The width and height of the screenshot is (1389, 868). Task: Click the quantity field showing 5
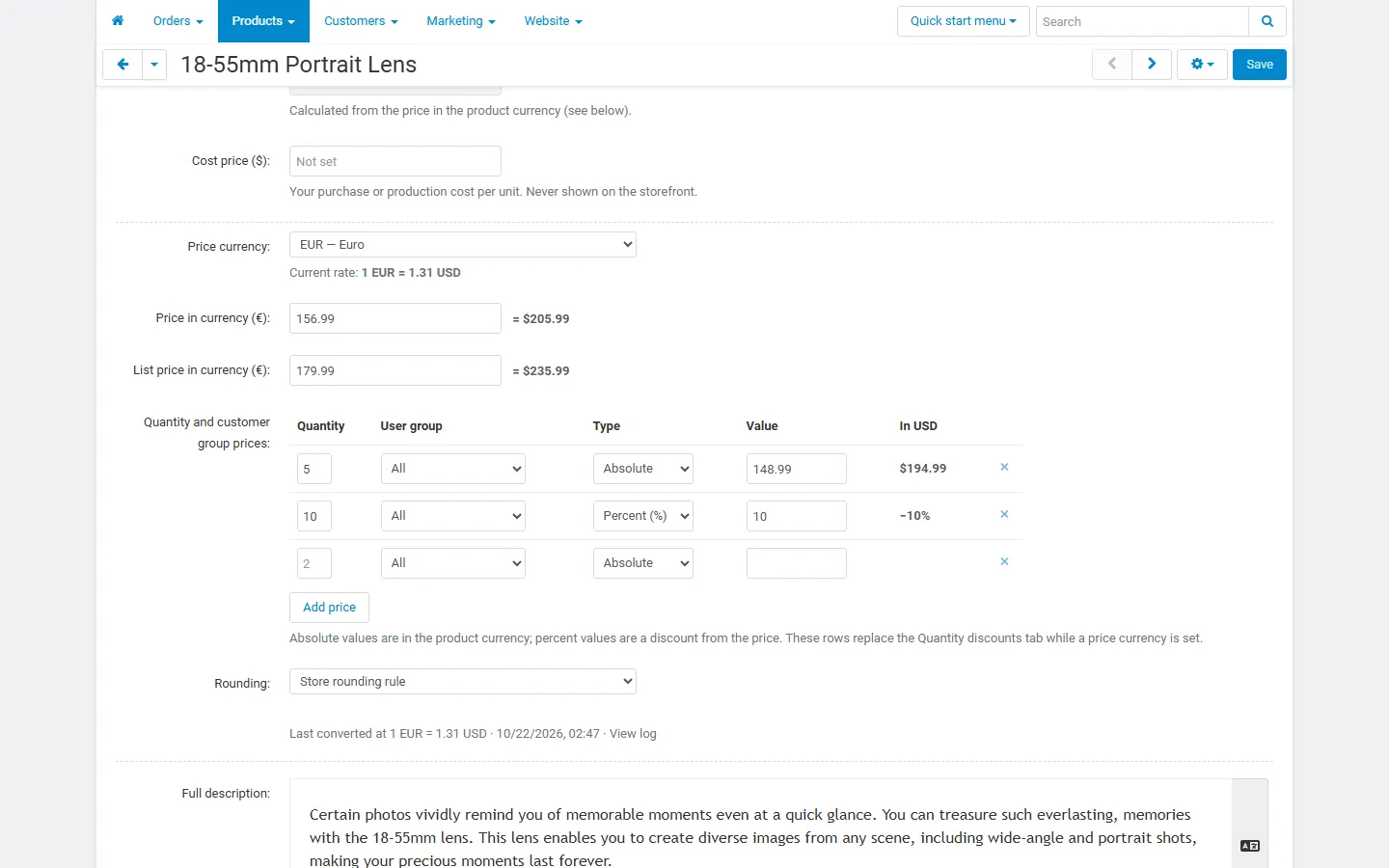[314, 469]
